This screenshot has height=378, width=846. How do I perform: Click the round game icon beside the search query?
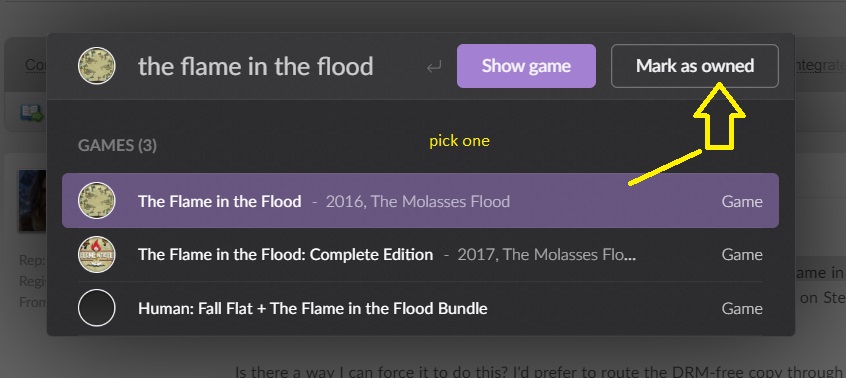[x=97, y=66]
